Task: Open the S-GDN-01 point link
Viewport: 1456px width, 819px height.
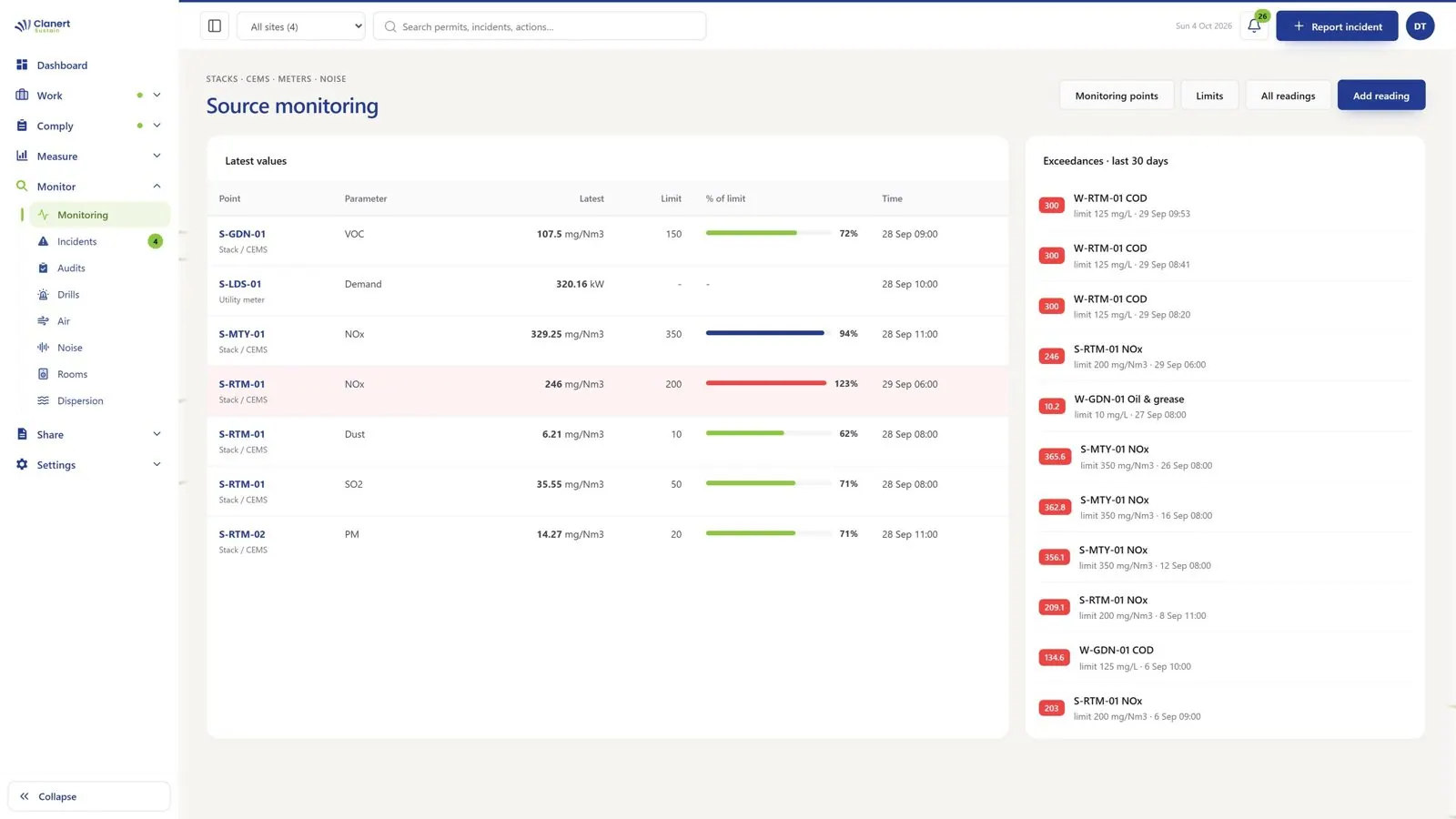Action: (242, 234)
